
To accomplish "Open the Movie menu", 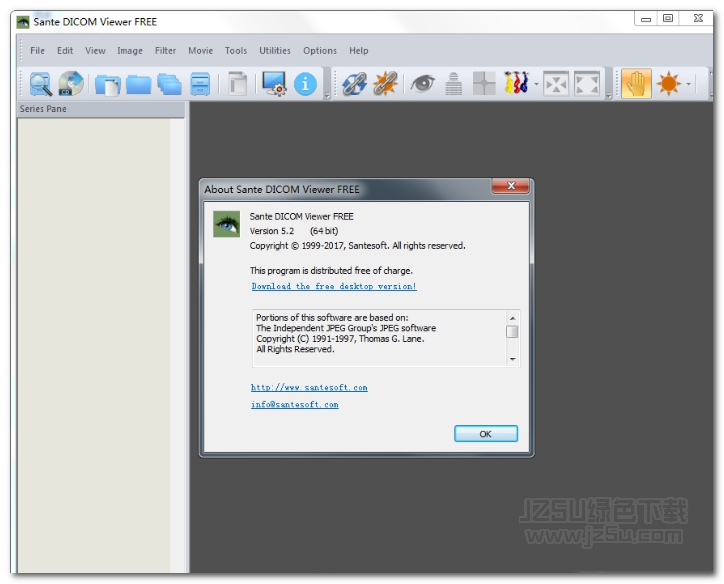I will (200, 51).
